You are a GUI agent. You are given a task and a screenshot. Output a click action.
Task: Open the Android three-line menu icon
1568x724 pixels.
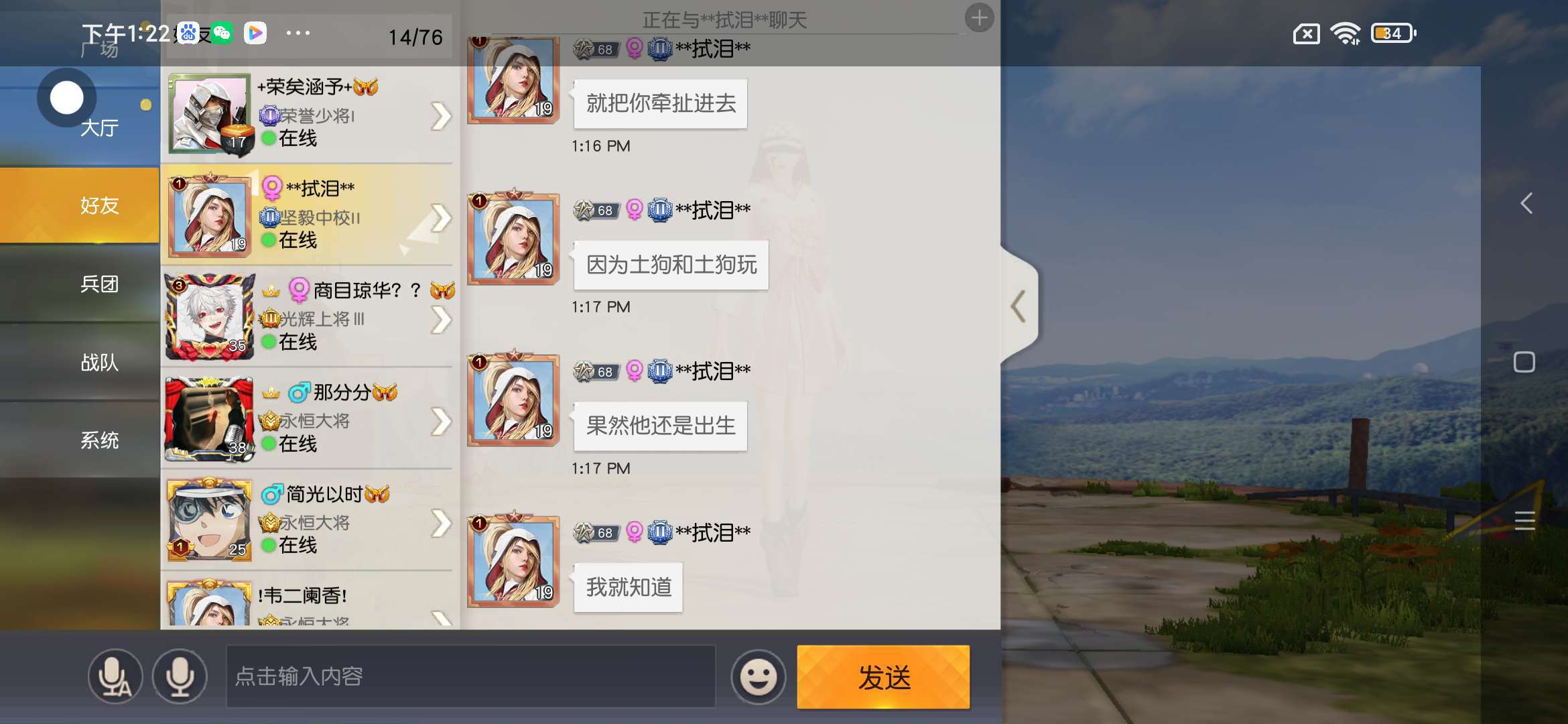[x=1524, y=520]
